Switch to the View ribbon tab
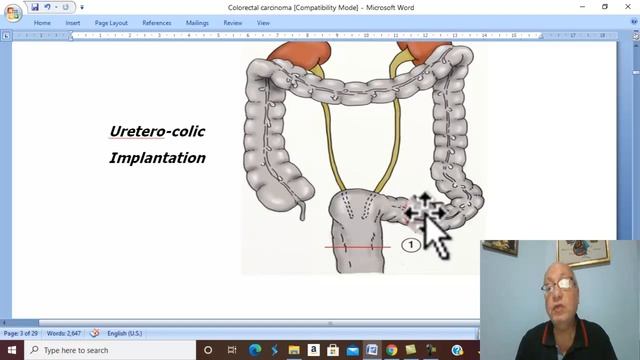This screenshot has width=640, height=360. pyautogui.click(x=263, y=23)
